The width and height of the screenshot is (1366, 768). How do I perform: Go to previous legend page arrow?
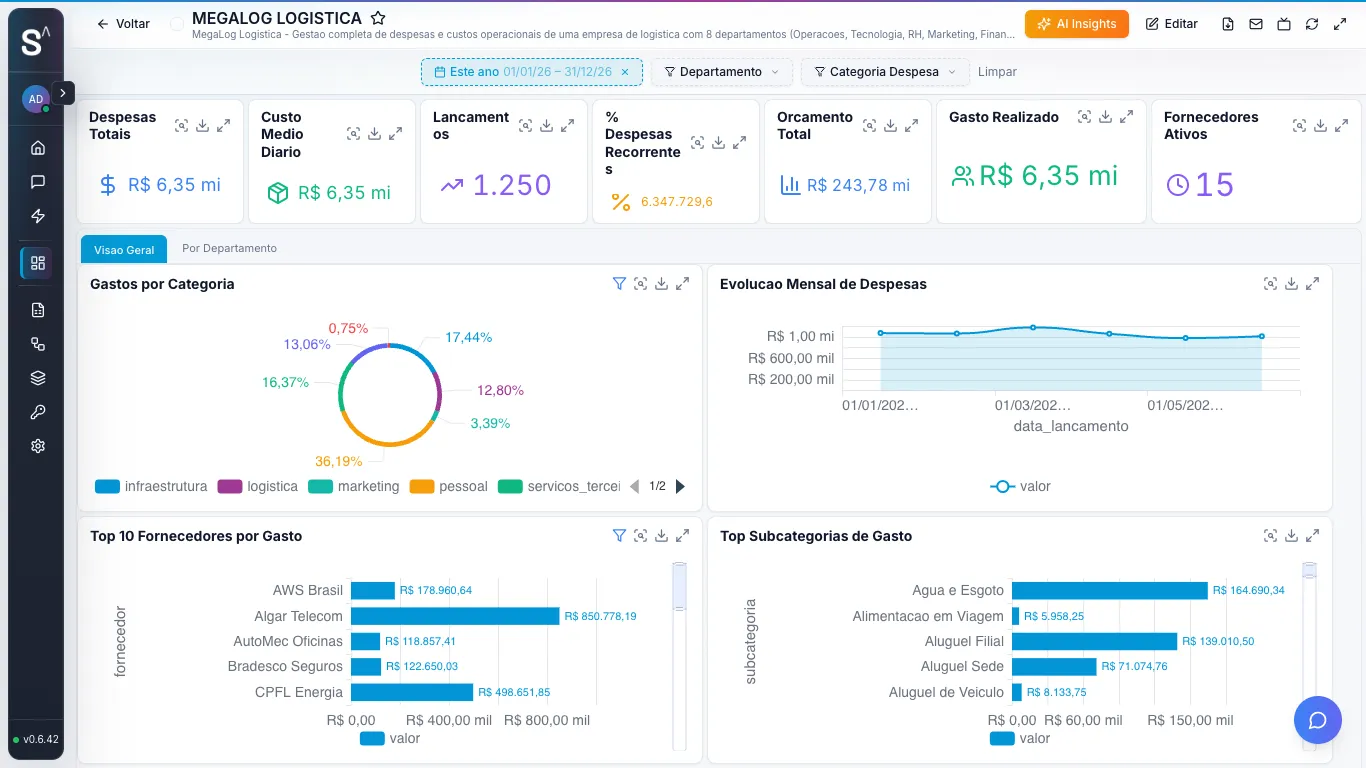pos(634,487)
